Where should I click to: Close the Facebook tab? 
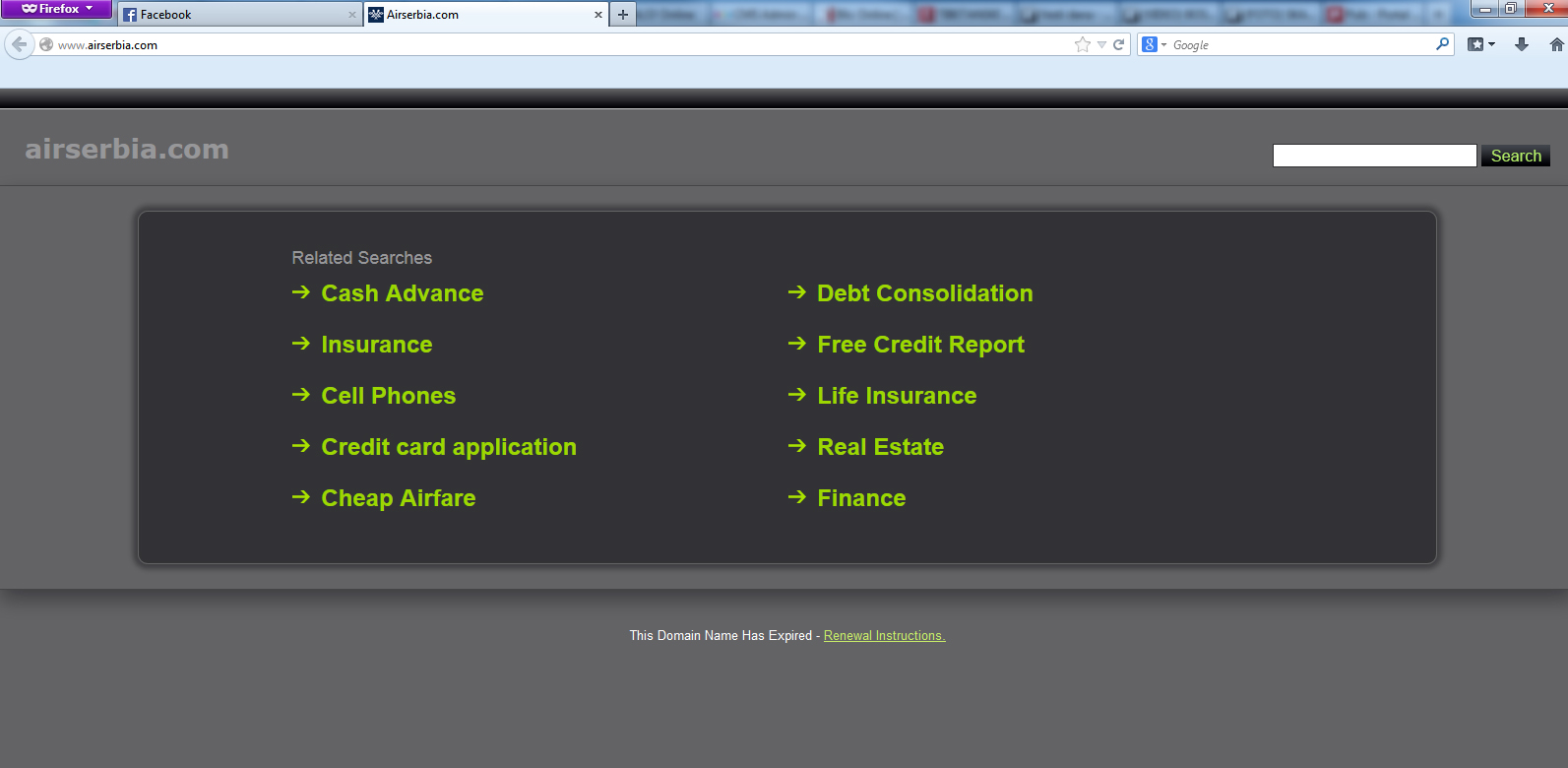point(352,15)
